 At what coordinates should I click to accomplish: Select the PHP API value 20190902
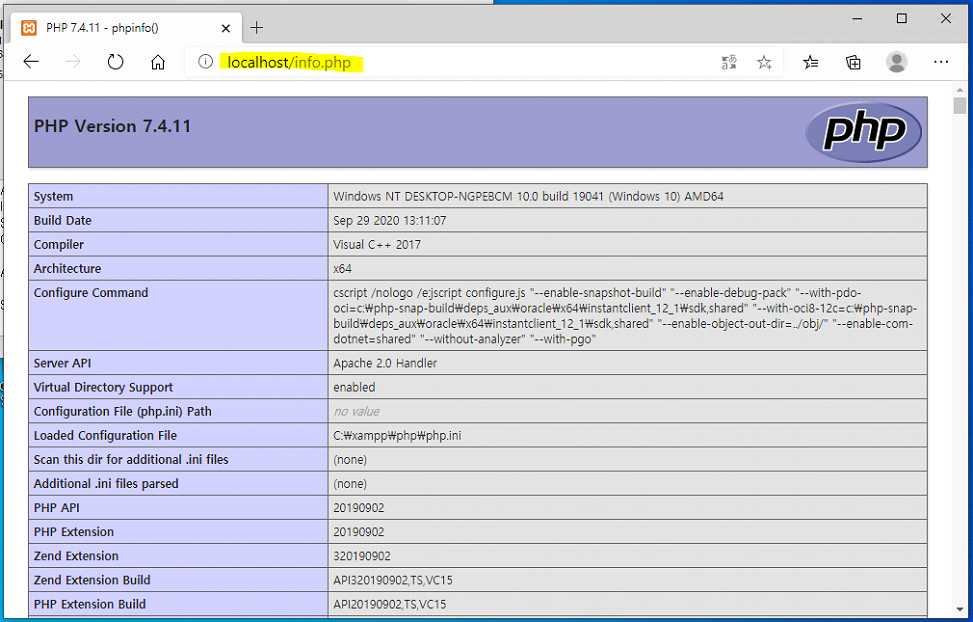[359, 508]
